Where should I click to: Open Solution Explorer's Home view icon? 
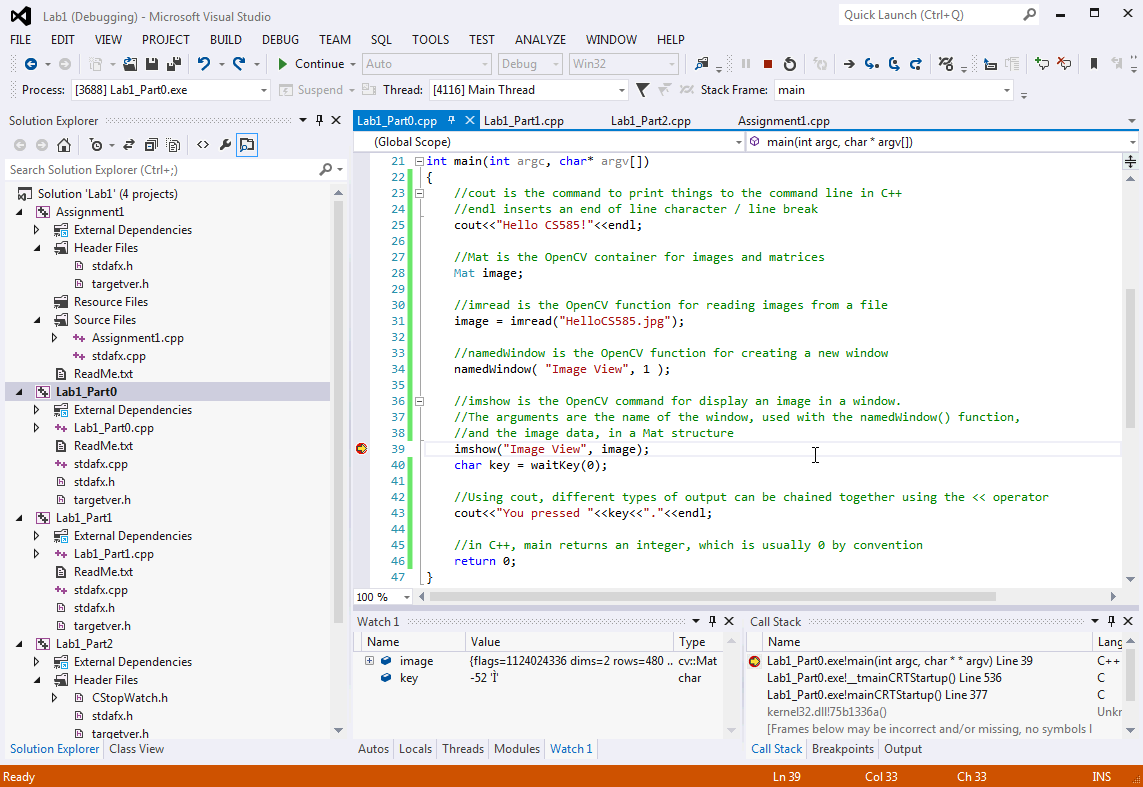point(64,145)
